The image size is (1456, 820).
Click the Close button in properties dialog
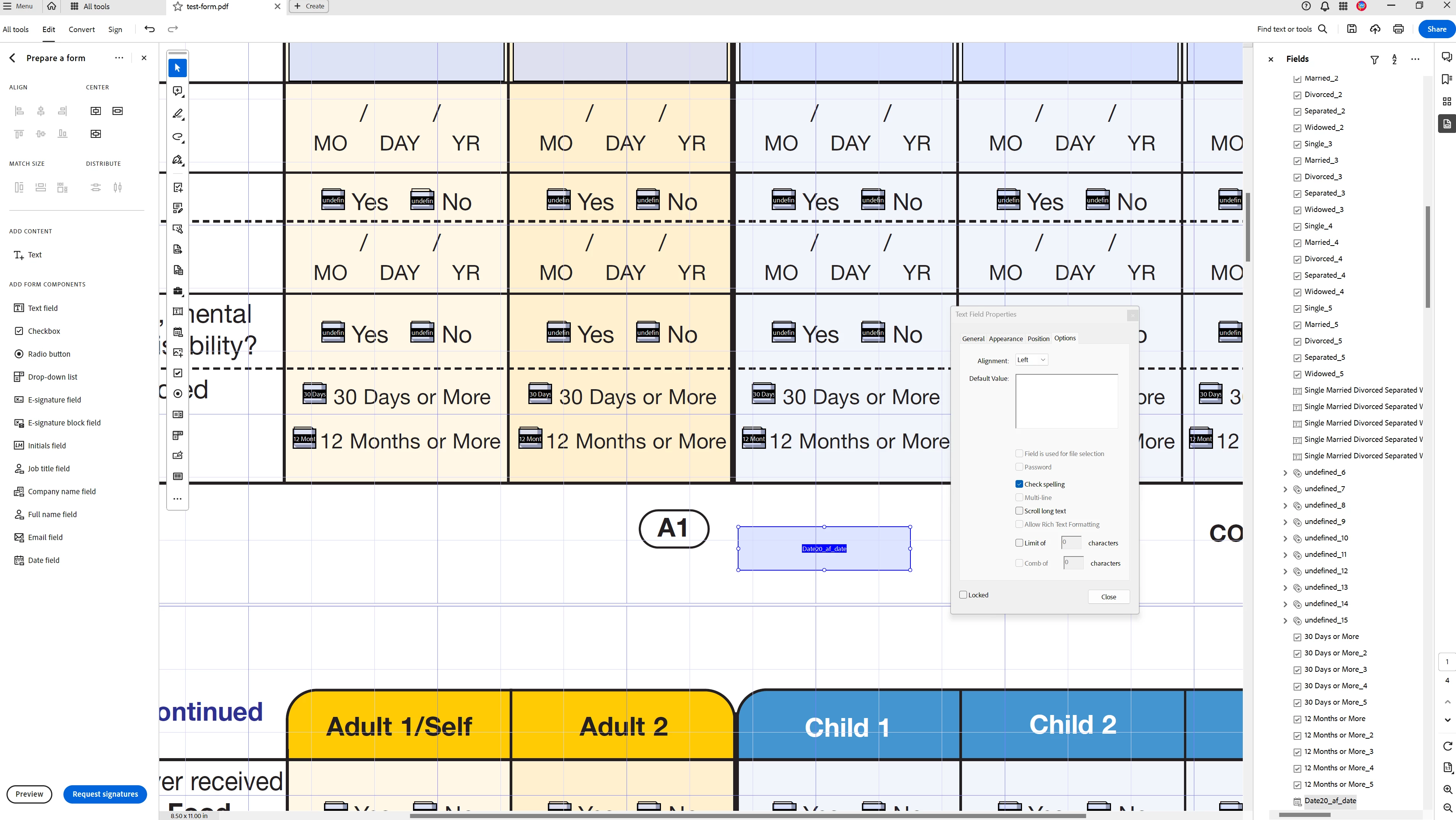click(x=1108, y=597)
